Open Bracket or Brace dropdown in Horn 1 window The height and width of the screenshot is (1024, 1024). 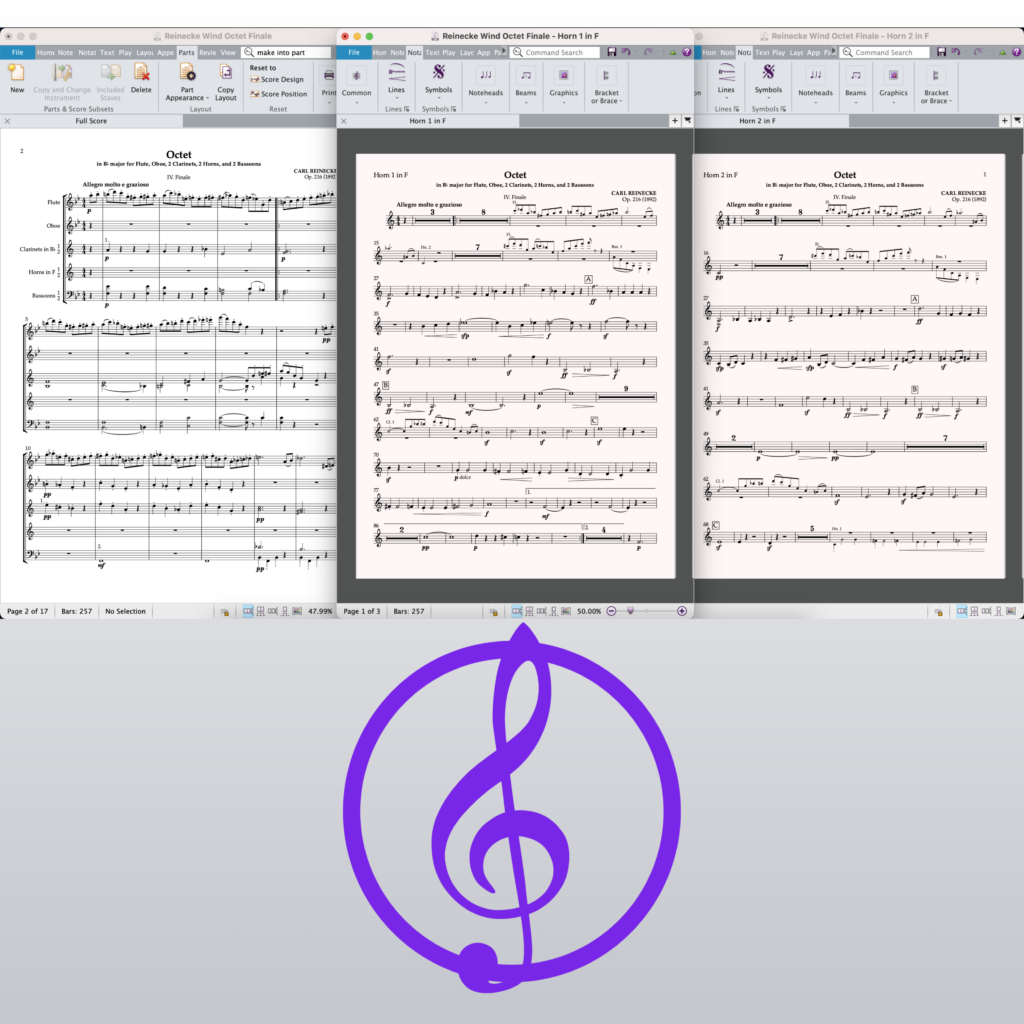coord(606,85)
